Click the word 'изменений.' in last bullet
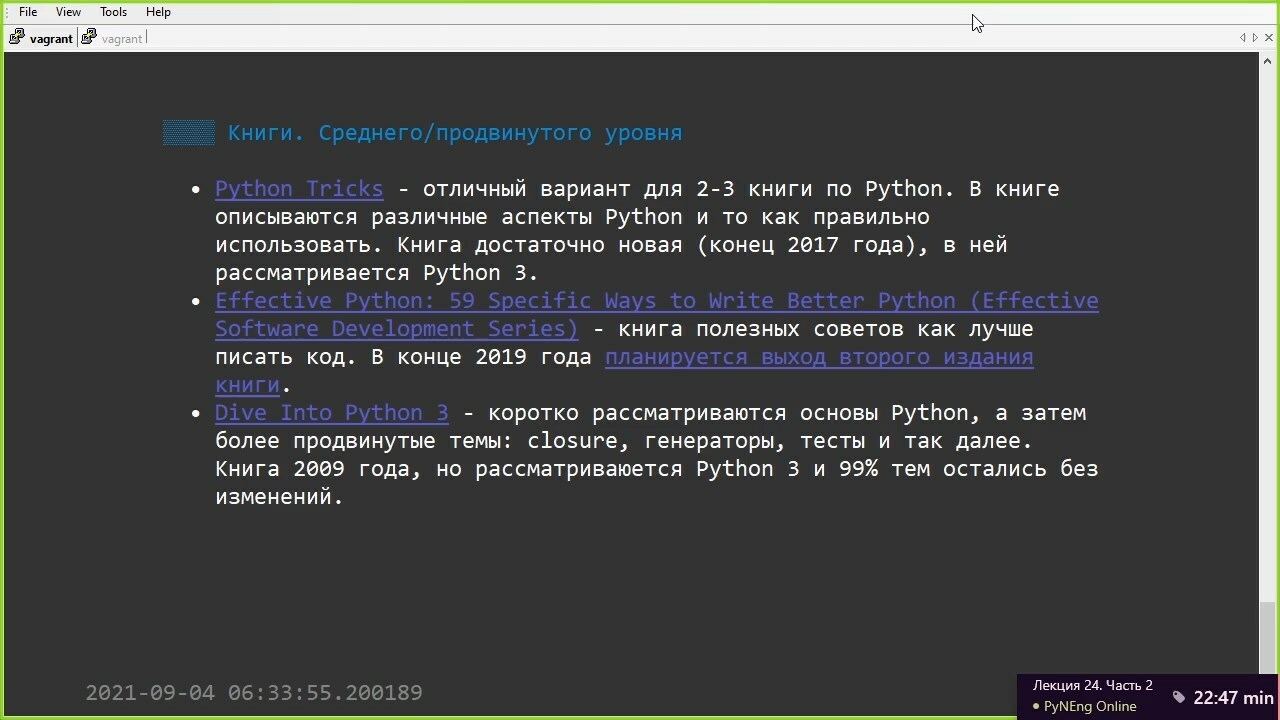This screenshot has width=1280, height=720. (279, 497)
